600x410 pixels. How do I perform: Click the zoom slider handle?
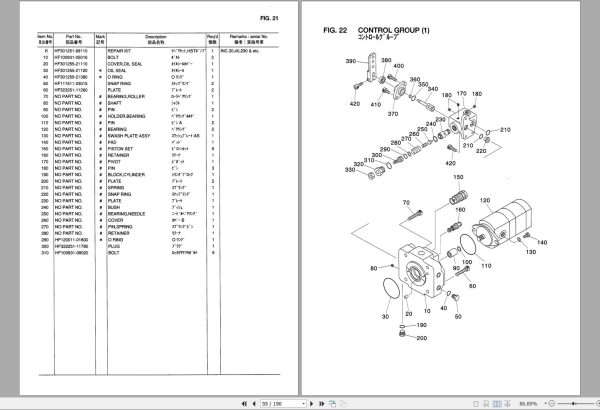tap(573, 403)
